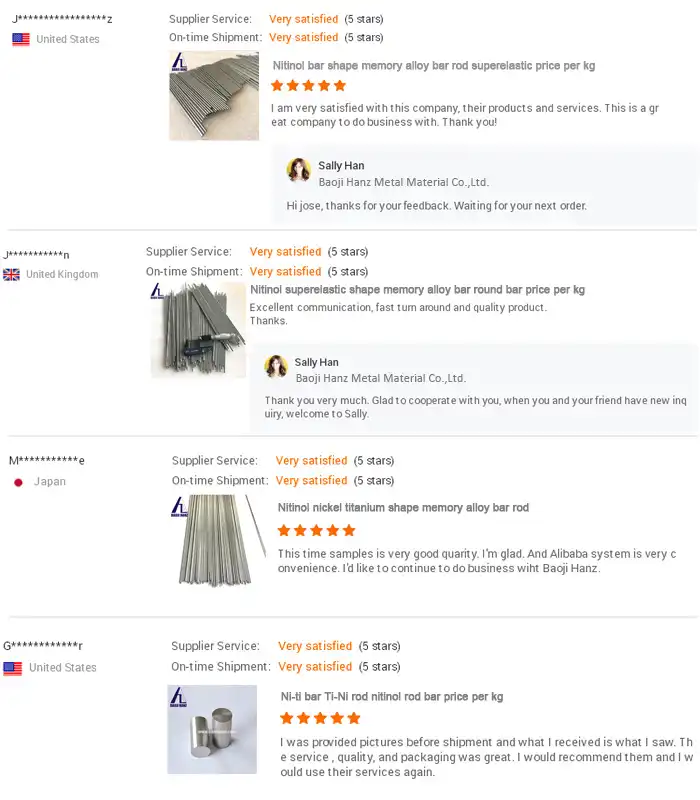
Task: Click the United States flag icon for first reviewer
Action: pos(21,39)
